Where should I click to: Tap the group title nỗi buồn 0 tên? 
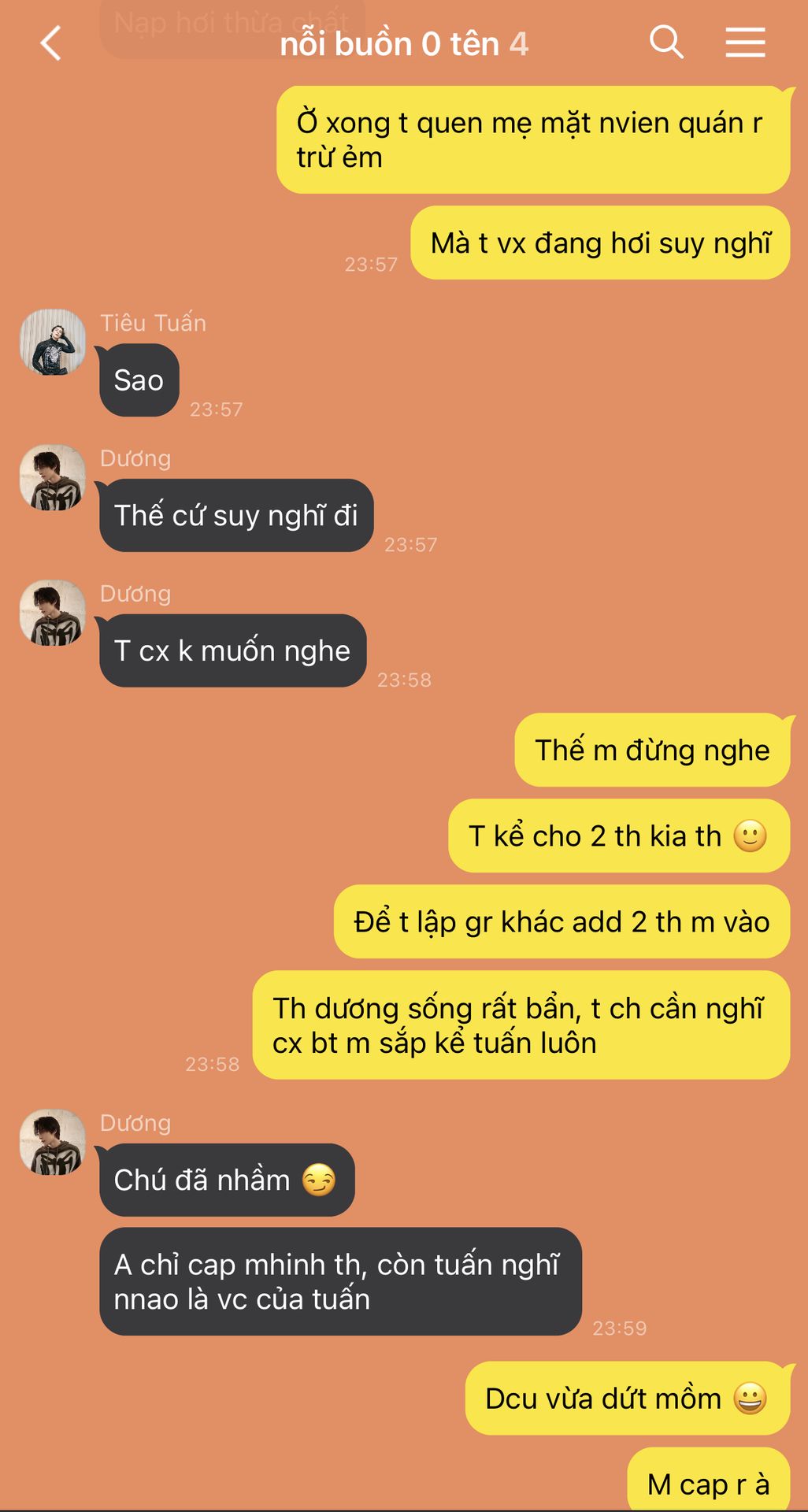tap(390, 44)
